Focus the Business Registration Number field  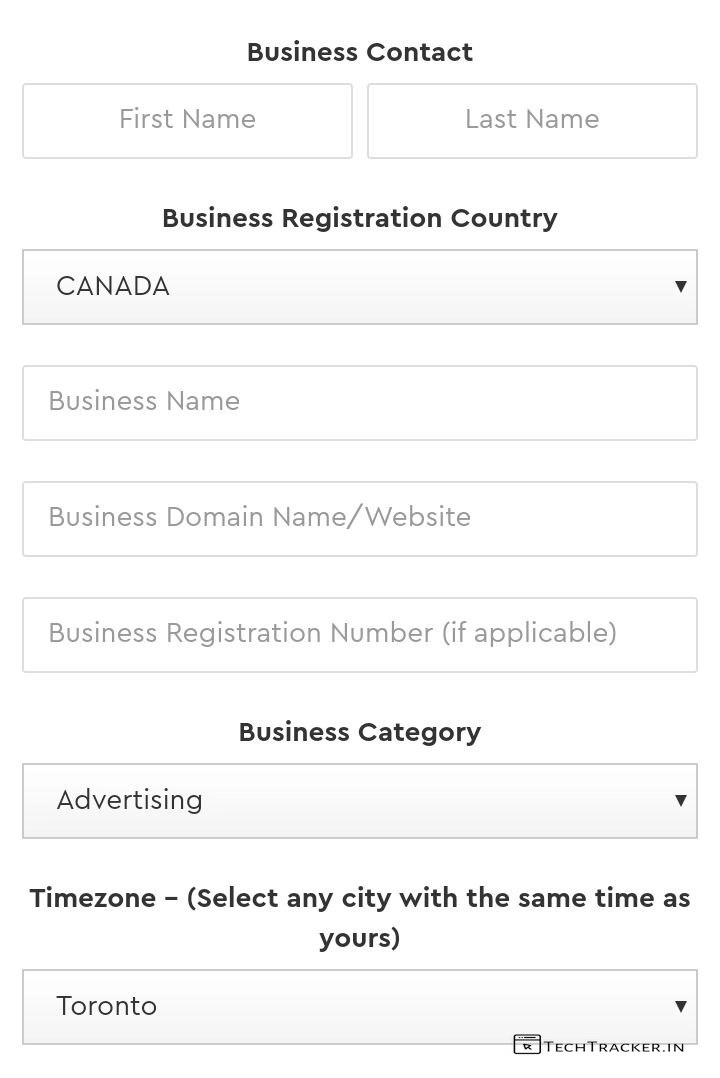tap(360, 634)
